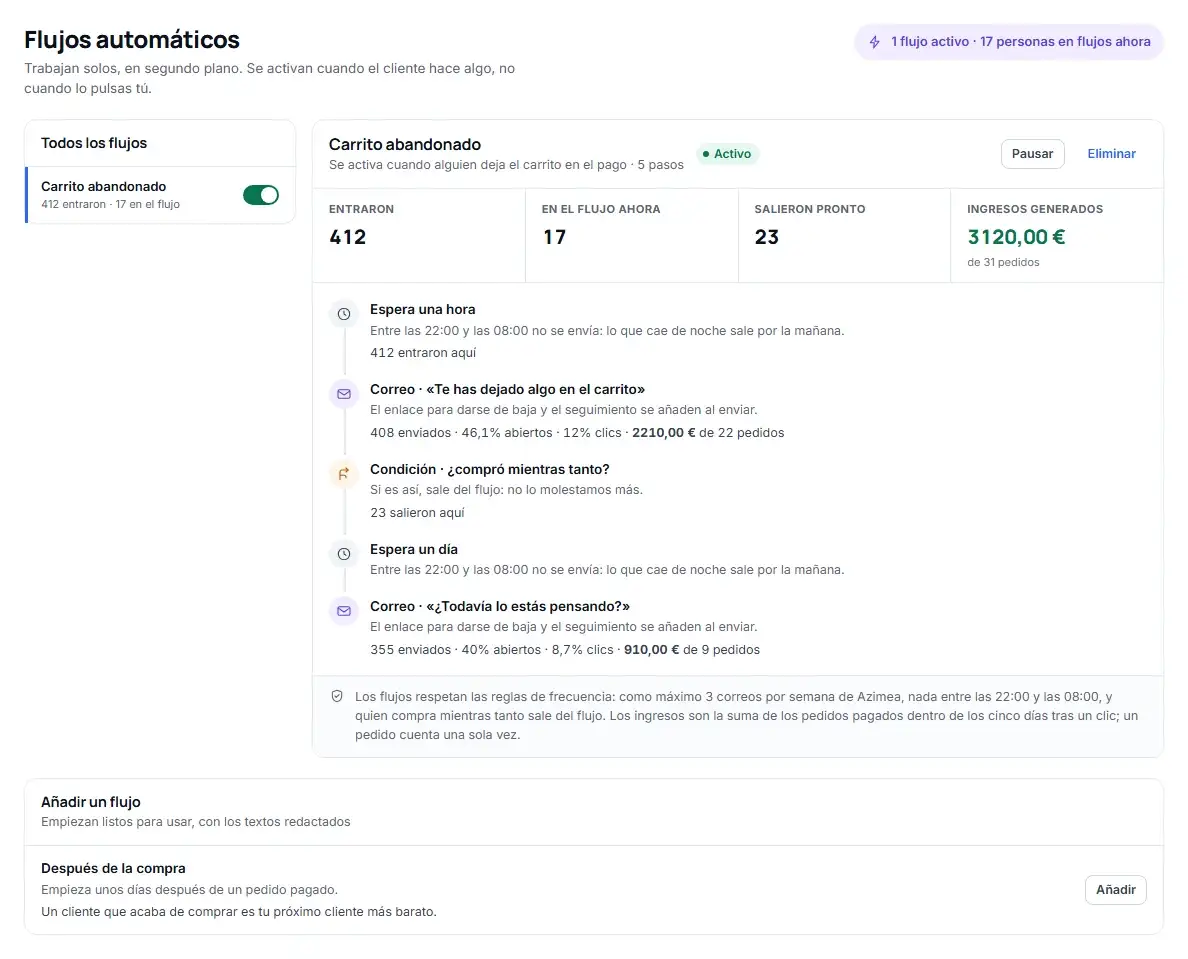Click the '355 enviados' stats line
This screenshot has width=1188, height=959.
[x=564, y=650]
